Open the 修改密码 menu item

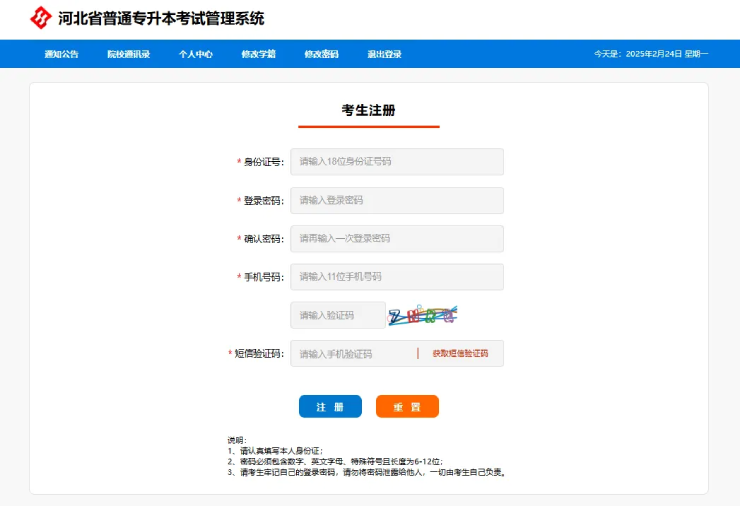click(321, 54)
